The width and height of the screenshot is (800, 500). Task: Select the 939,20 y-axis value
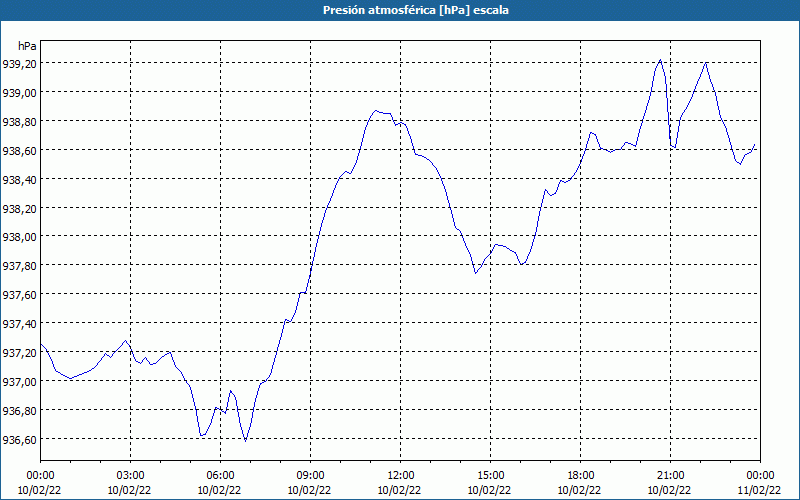[x=19, y=63]
